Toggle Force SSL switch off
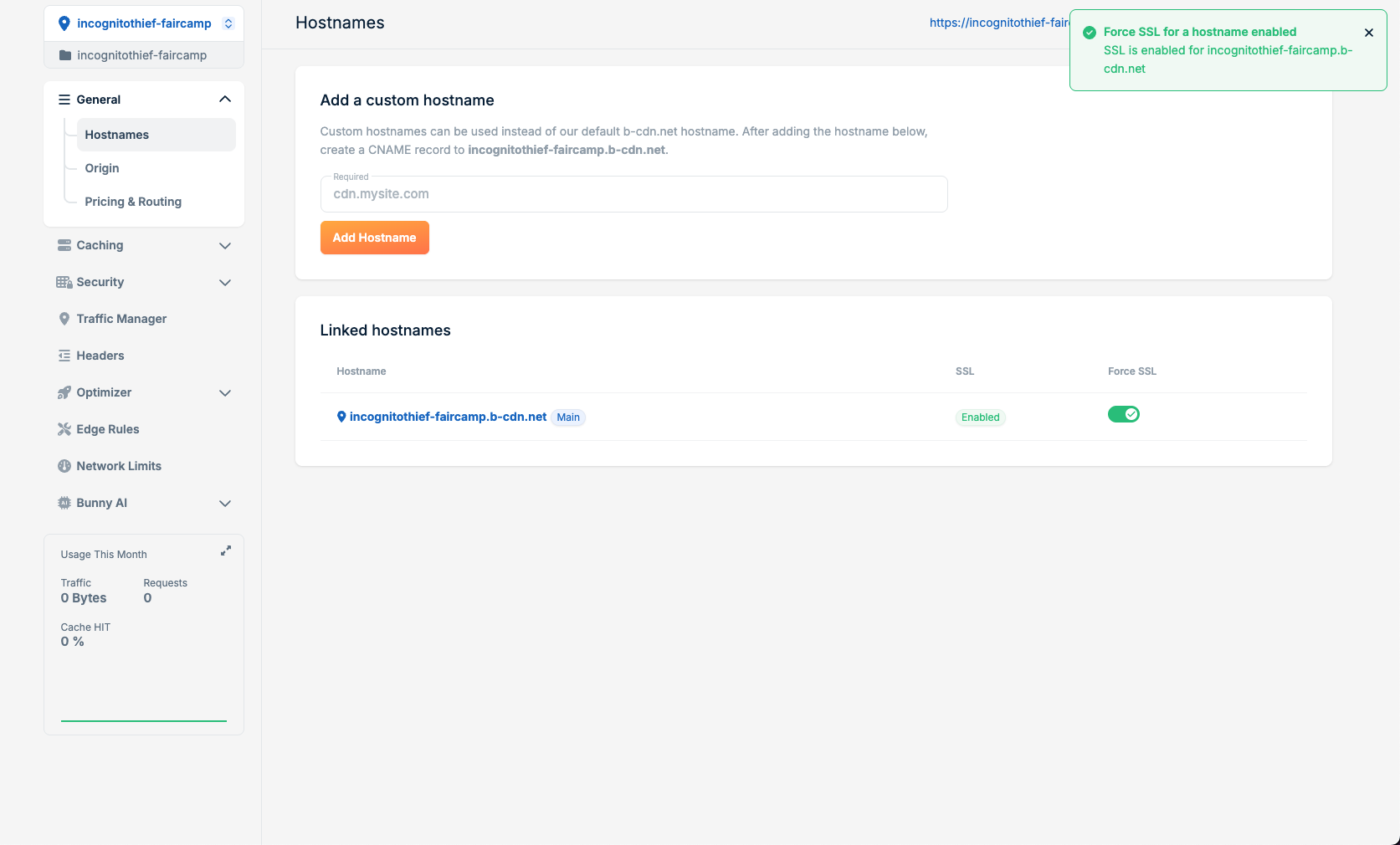 click(1124, 414)
